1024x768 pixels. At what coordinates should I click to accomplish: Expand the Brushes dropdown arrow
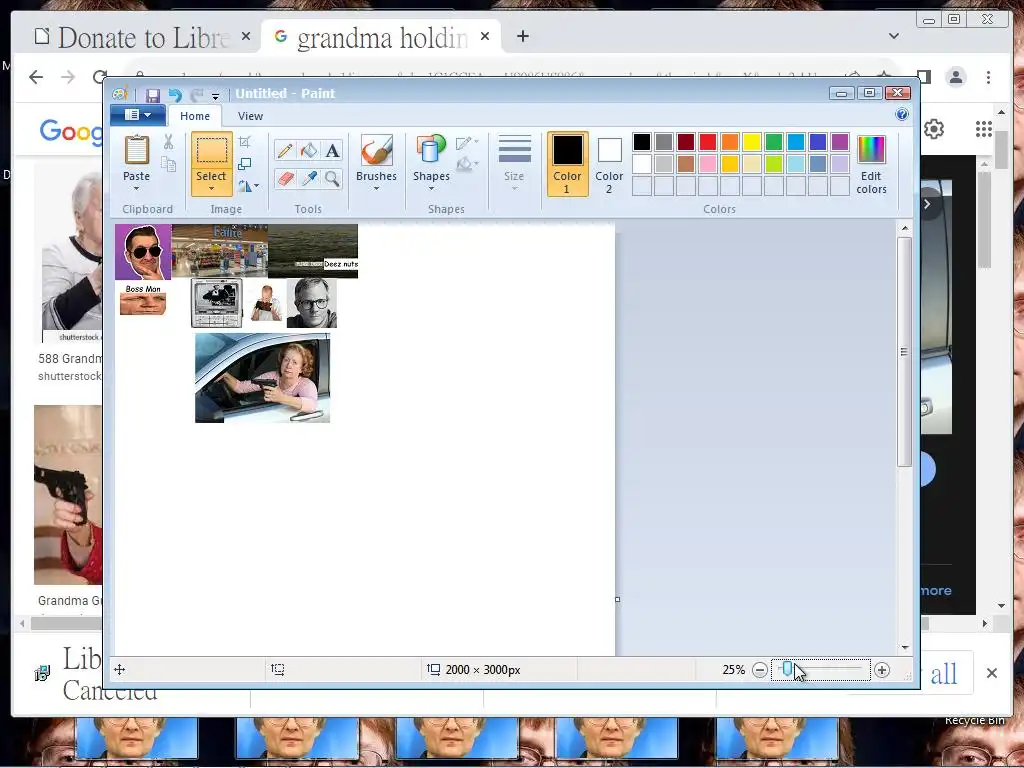point(376,189)
